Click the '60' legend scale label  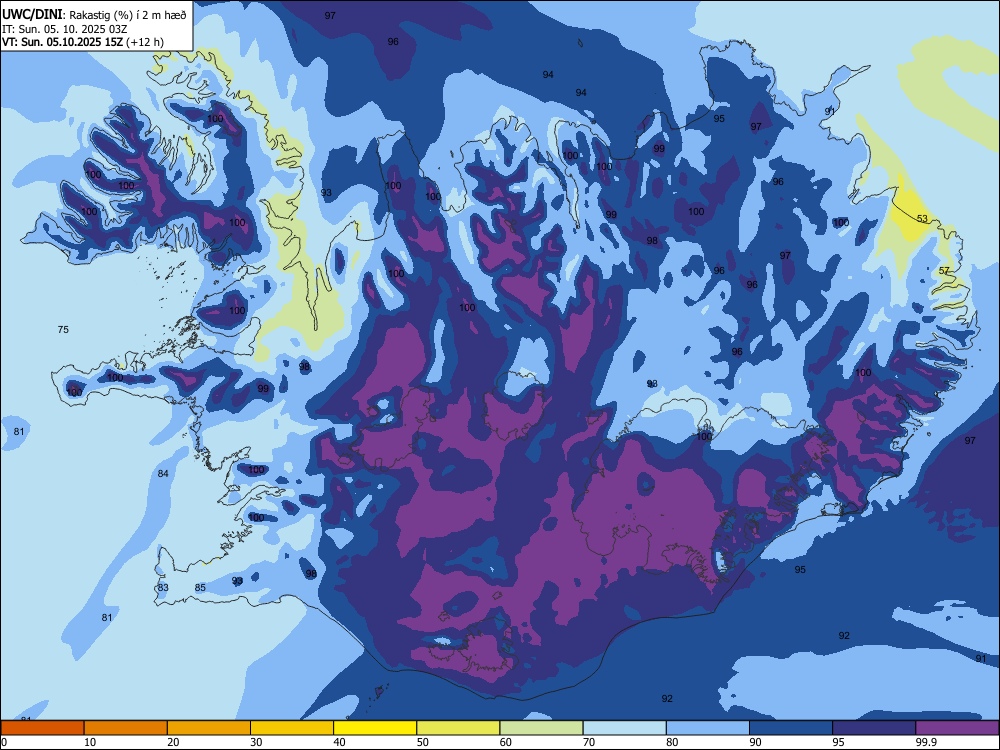pyautogui.click(x=506, y=742)
